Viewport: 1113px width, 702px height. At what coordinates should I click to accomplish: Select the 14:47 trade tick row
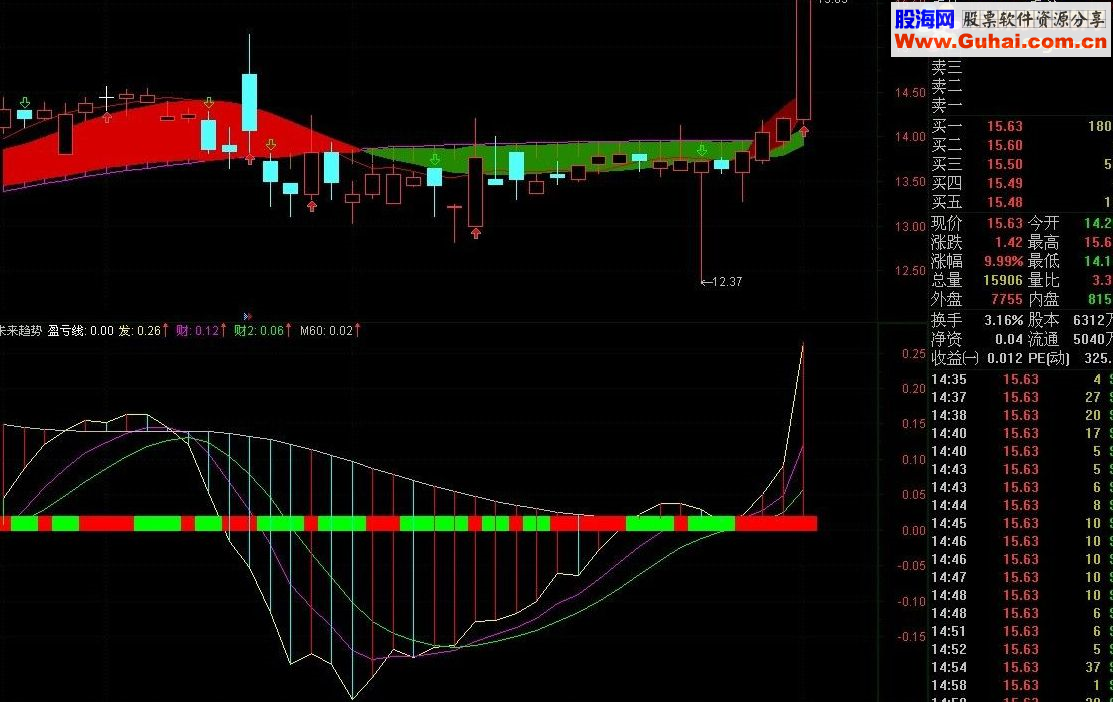pyautogui.click(x=1021, y=577)
